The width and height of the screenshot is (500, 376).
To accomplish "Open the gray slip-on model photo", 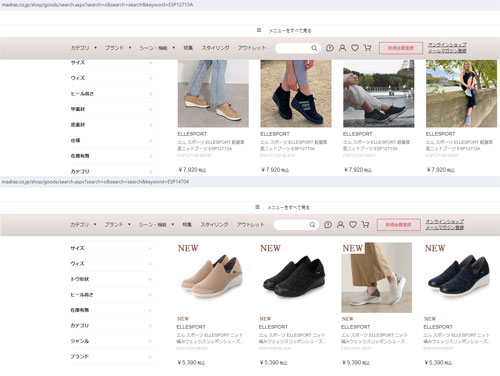I will click(x=377, y=277).
